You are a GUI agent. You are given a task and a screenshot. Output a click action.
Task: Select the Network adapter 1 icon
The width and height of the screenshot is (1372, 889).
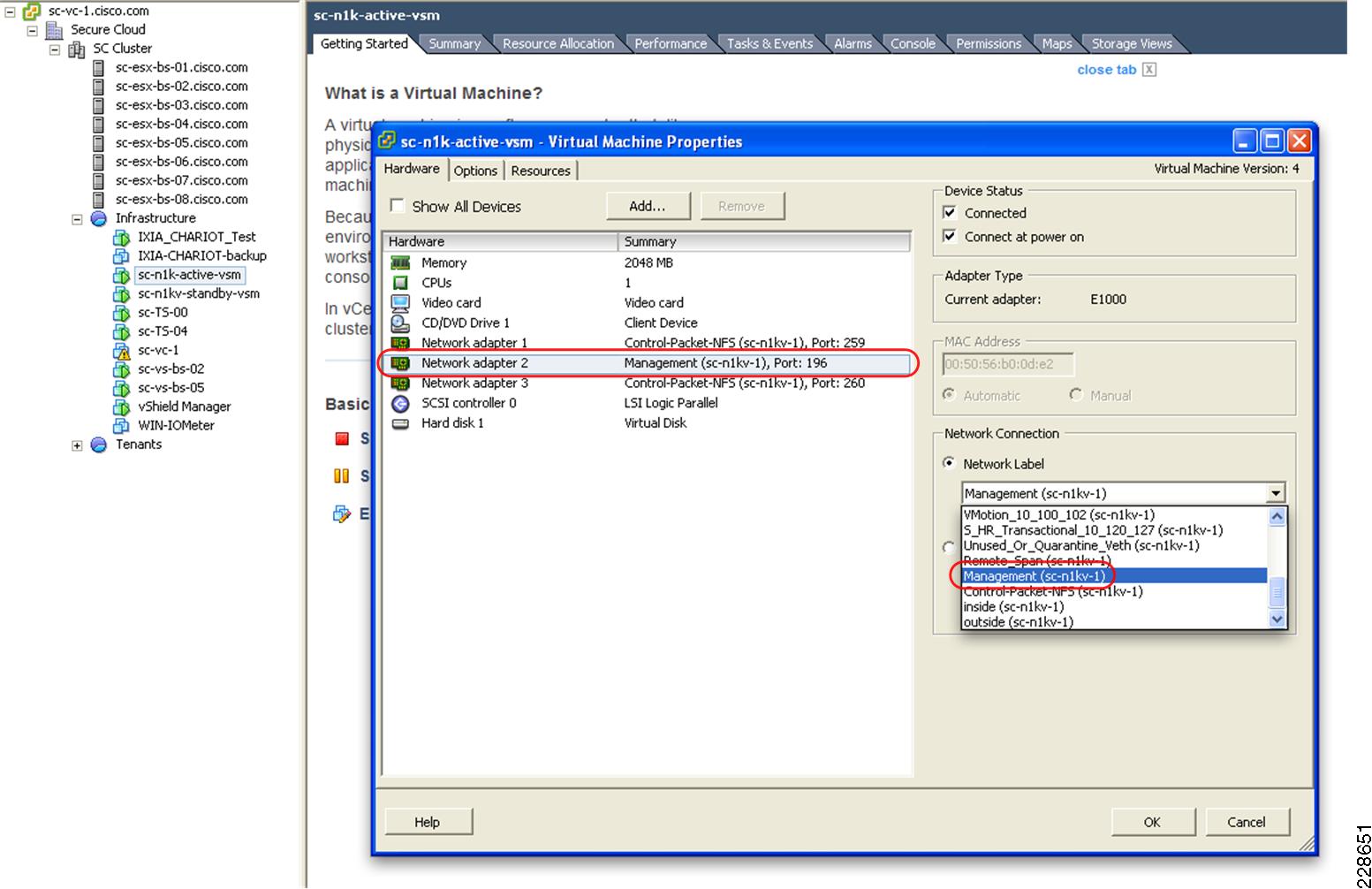point(402,343)
